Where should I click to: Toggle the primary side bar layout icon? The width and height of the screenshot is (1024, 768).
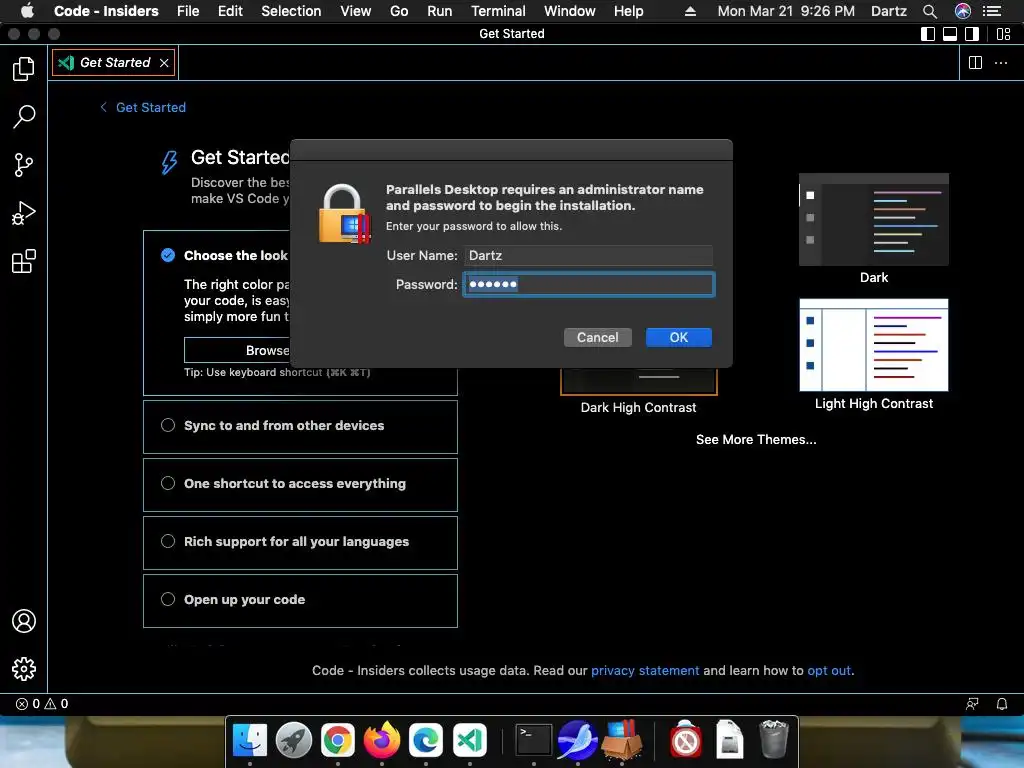(x=927, y=34)
